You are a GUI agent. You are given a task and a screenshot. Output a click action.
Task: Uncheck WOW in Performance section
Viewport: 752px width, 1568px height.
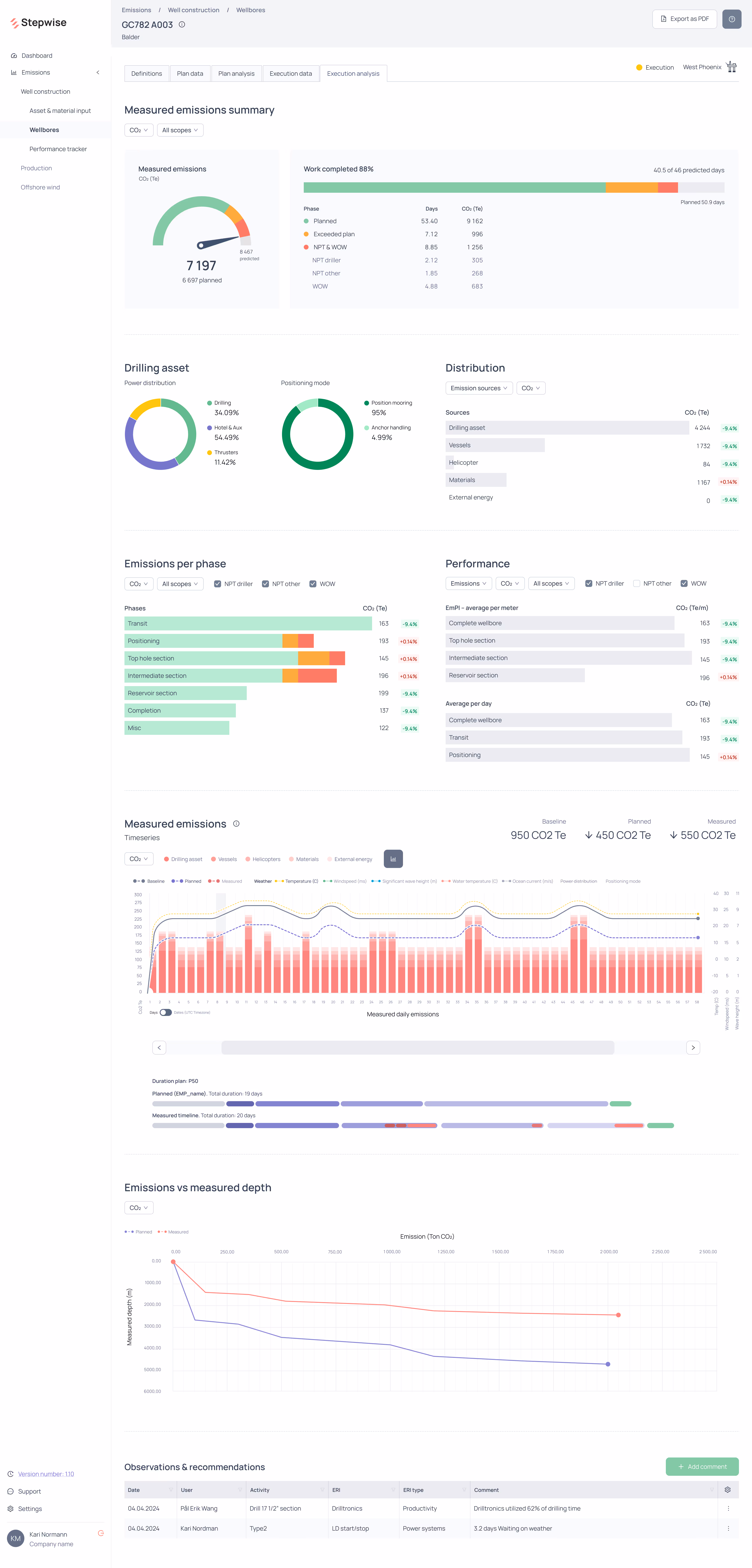tap(684, 583)
